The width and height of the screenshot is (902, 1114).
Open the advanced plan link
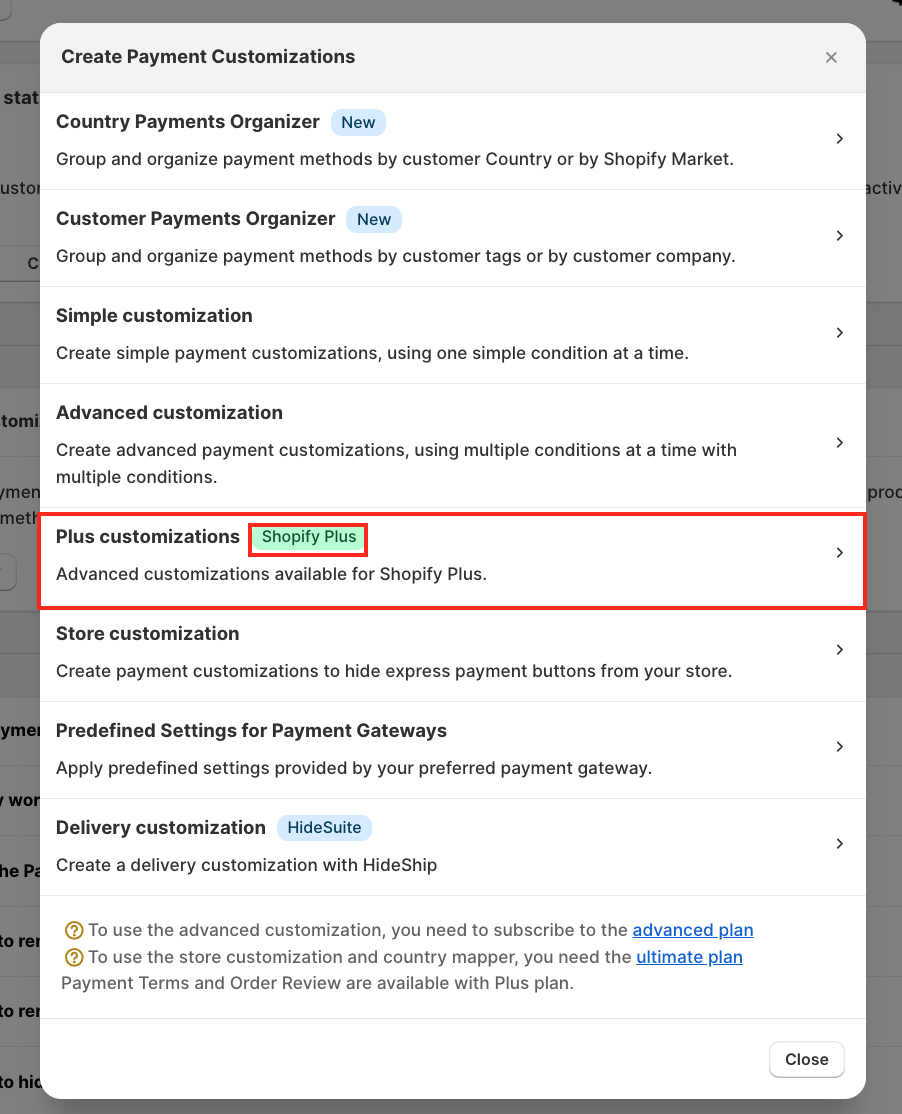(693, 930)
